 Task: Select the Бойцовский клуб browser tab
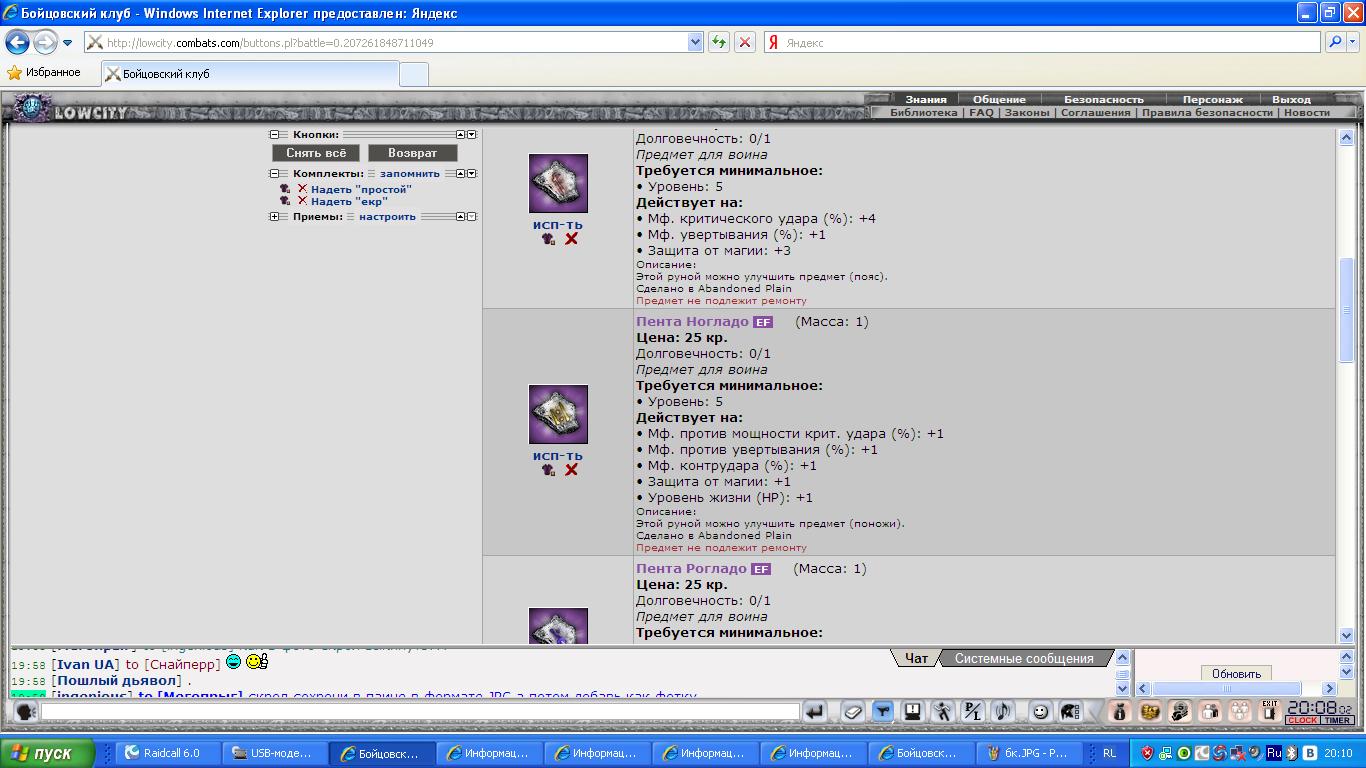pos(250,73)
